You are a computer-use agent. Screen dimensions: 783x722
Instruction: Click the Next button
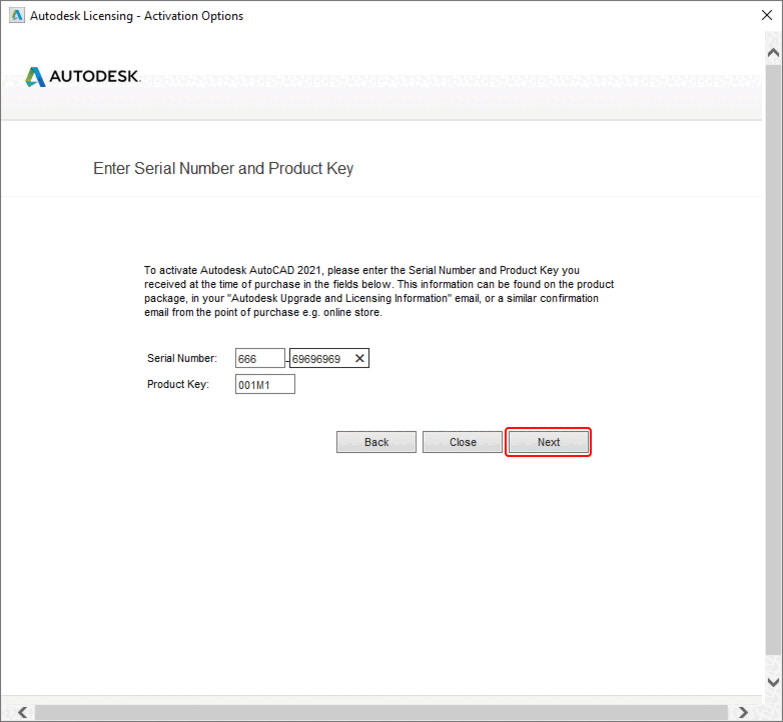click(x=548, y=442)
